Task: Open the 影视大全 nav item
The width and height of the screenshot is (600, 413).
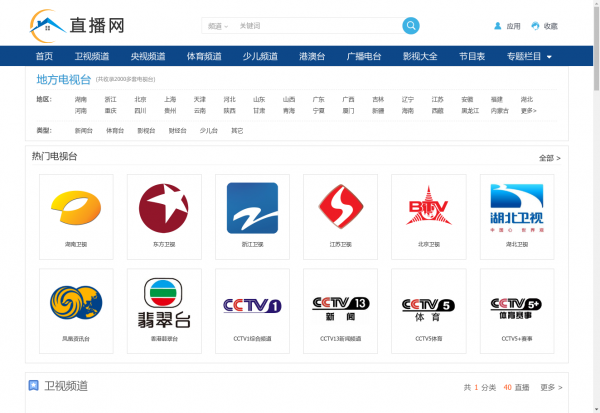Action: coord(420,56)
